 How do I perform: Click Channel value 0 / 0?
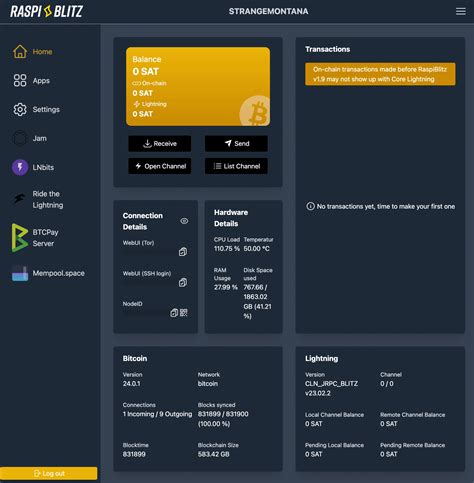tap(387, 384)
